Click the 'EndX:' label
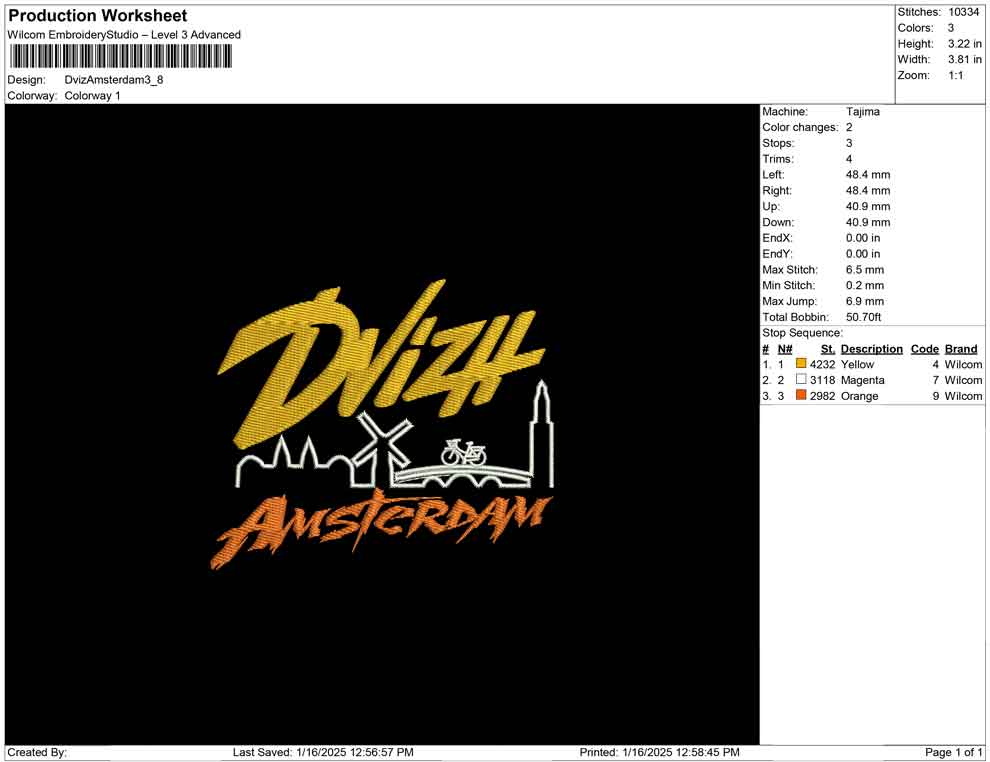Viewport: 990px width, 762px height. (x=777, y=238)
